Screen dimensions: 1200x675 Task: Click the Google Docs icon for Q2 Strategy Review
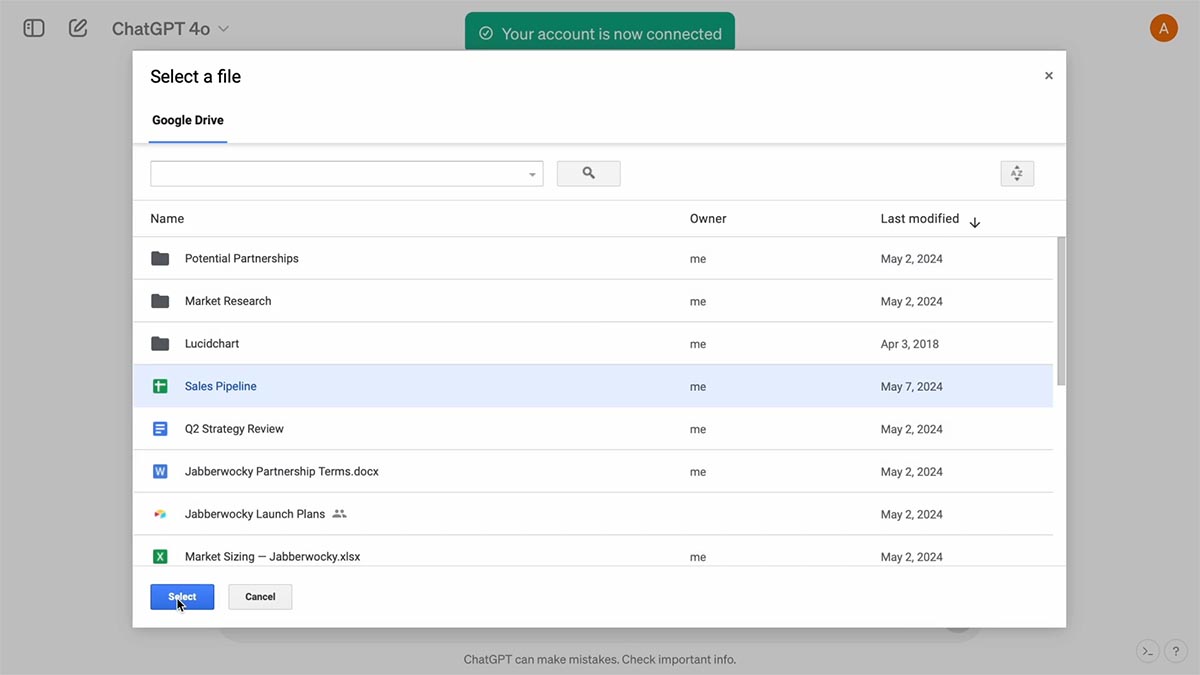160,429
